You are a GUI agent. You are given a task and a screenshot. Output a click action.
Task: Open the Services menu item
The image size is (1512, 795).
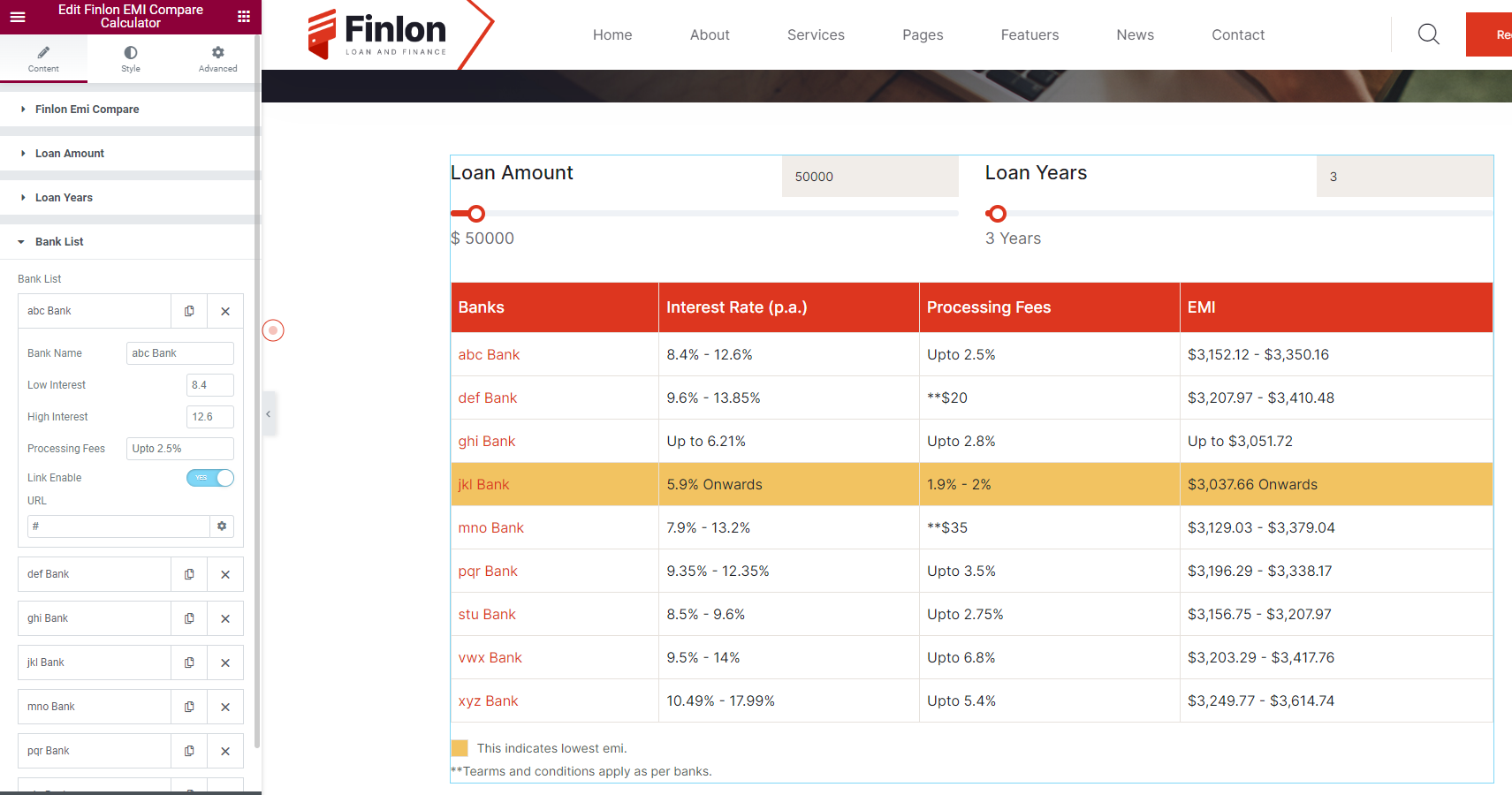tap(815, 35)
